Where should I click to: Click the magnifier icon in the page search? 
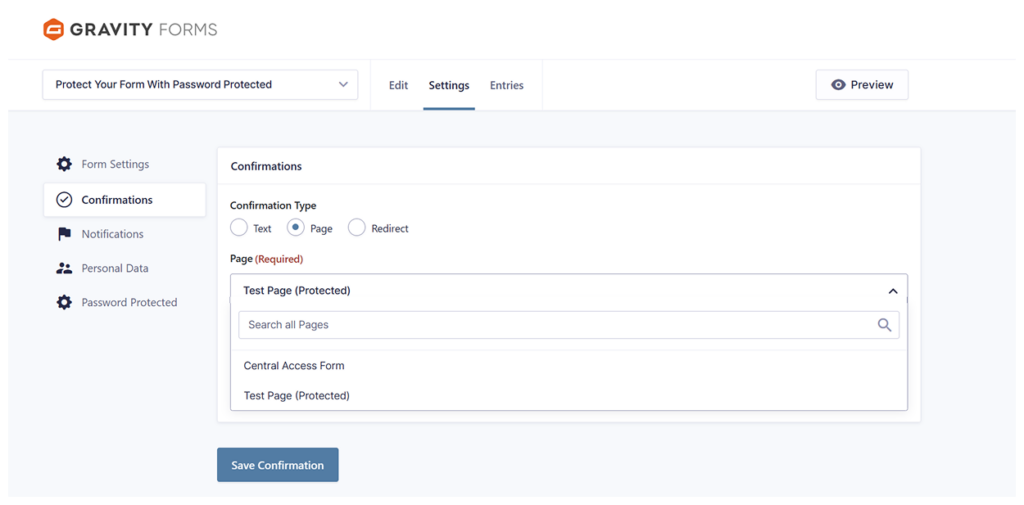884,325
